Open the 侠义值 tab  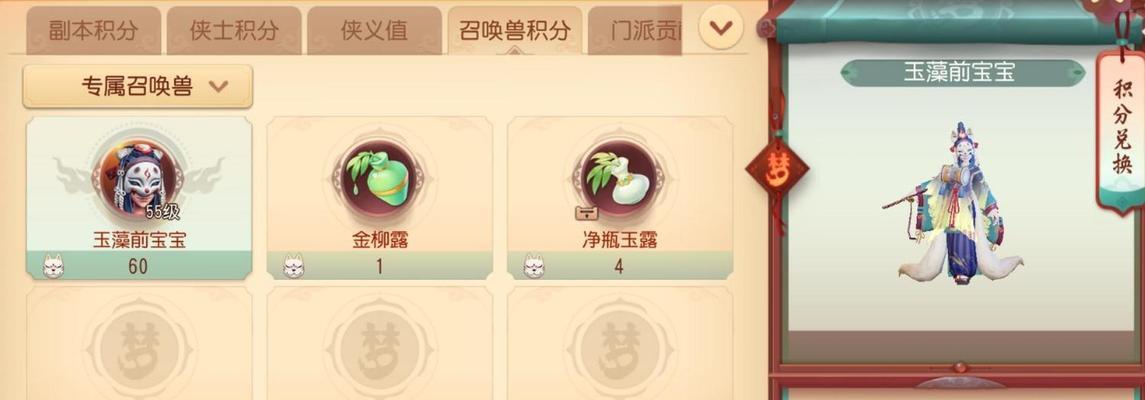tap(374, 31)
